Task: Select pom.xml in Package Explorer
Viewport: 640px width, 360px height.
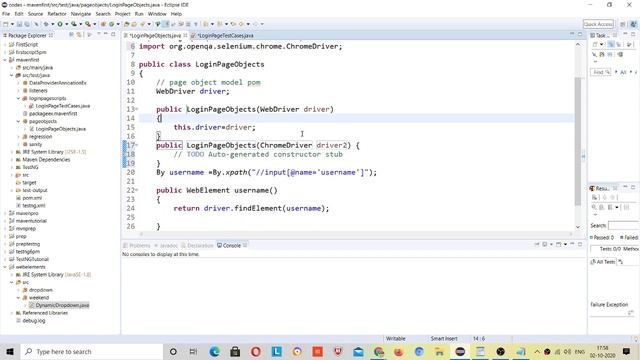Action: click(x=32, y=198)
